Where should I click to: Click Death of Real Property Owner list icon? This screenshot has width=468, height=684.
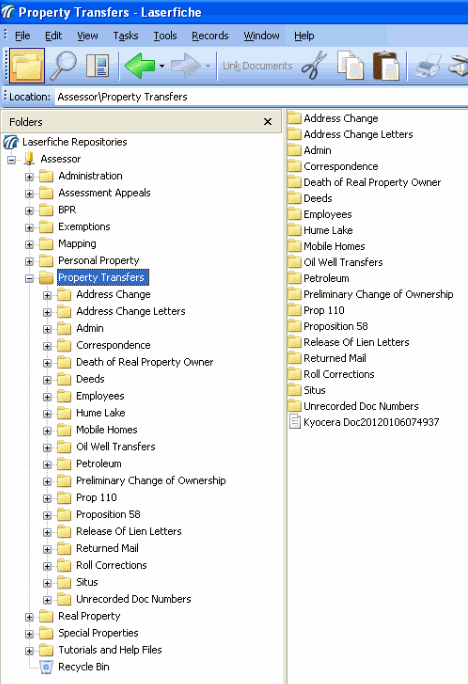pos(295,182)
